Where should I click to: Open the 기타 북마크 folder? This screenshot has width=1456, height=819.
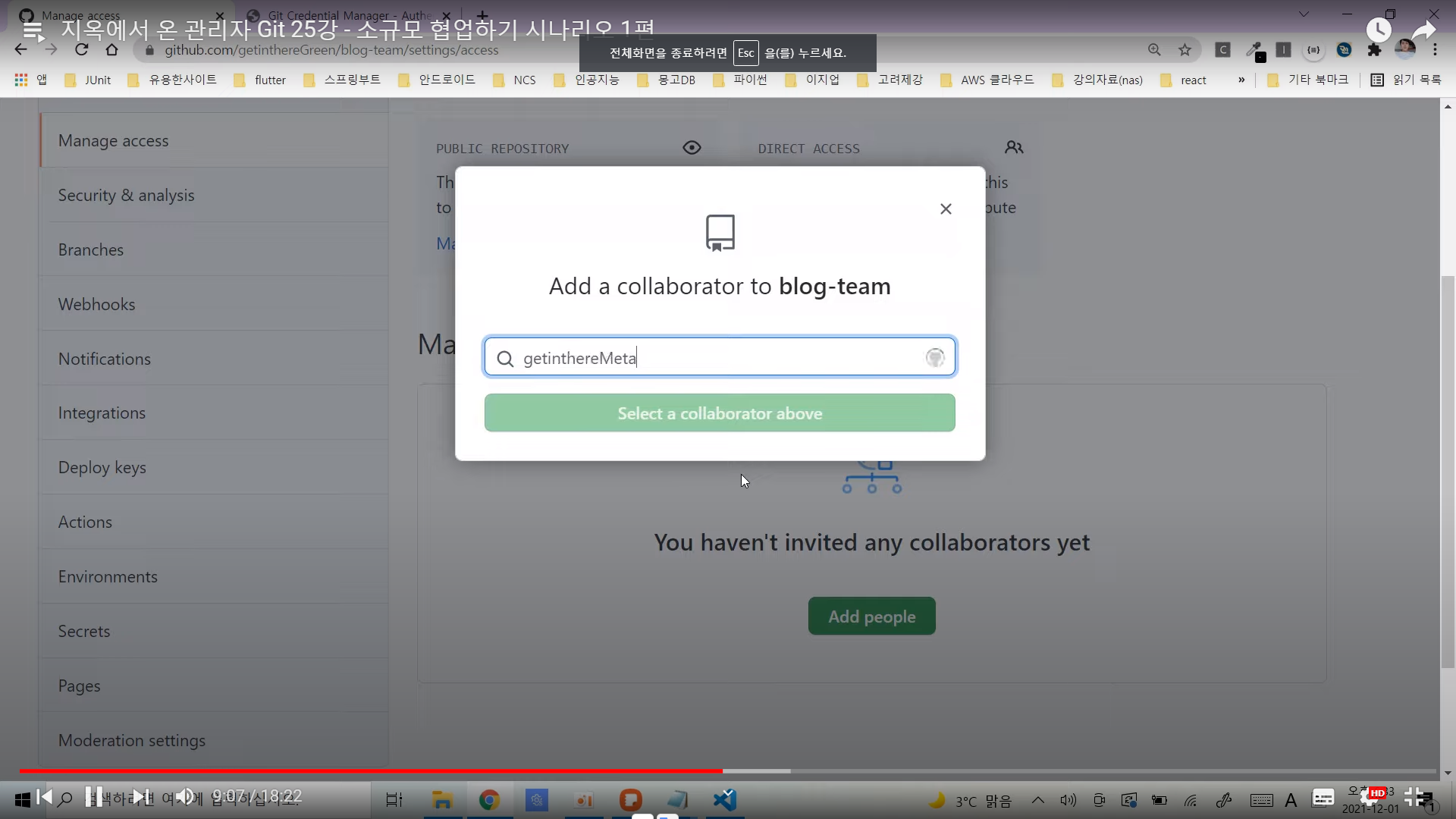coord(1308,80)
